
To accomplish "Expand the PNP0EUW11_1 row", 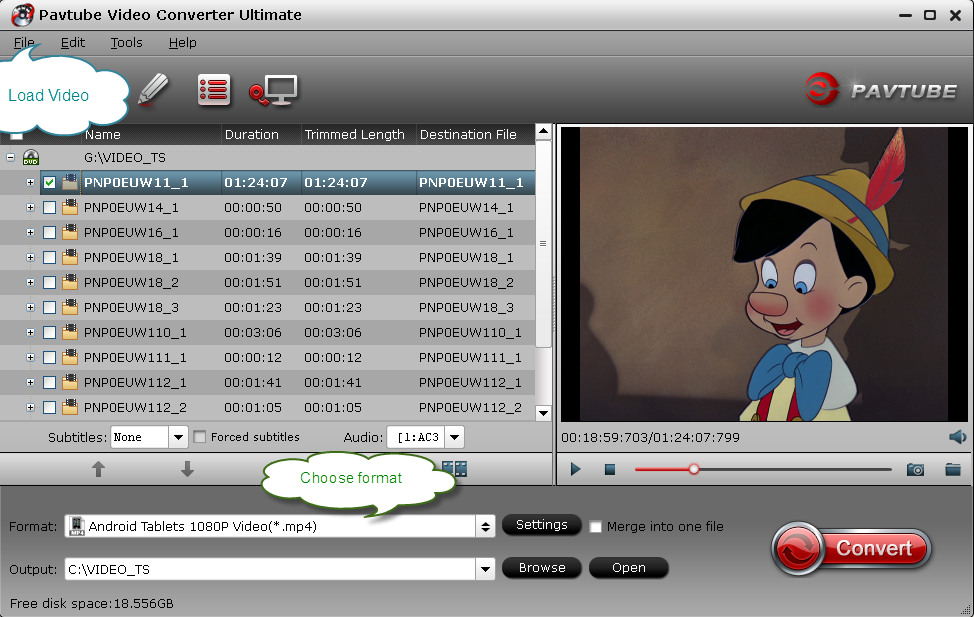I will tap(30, 182).
